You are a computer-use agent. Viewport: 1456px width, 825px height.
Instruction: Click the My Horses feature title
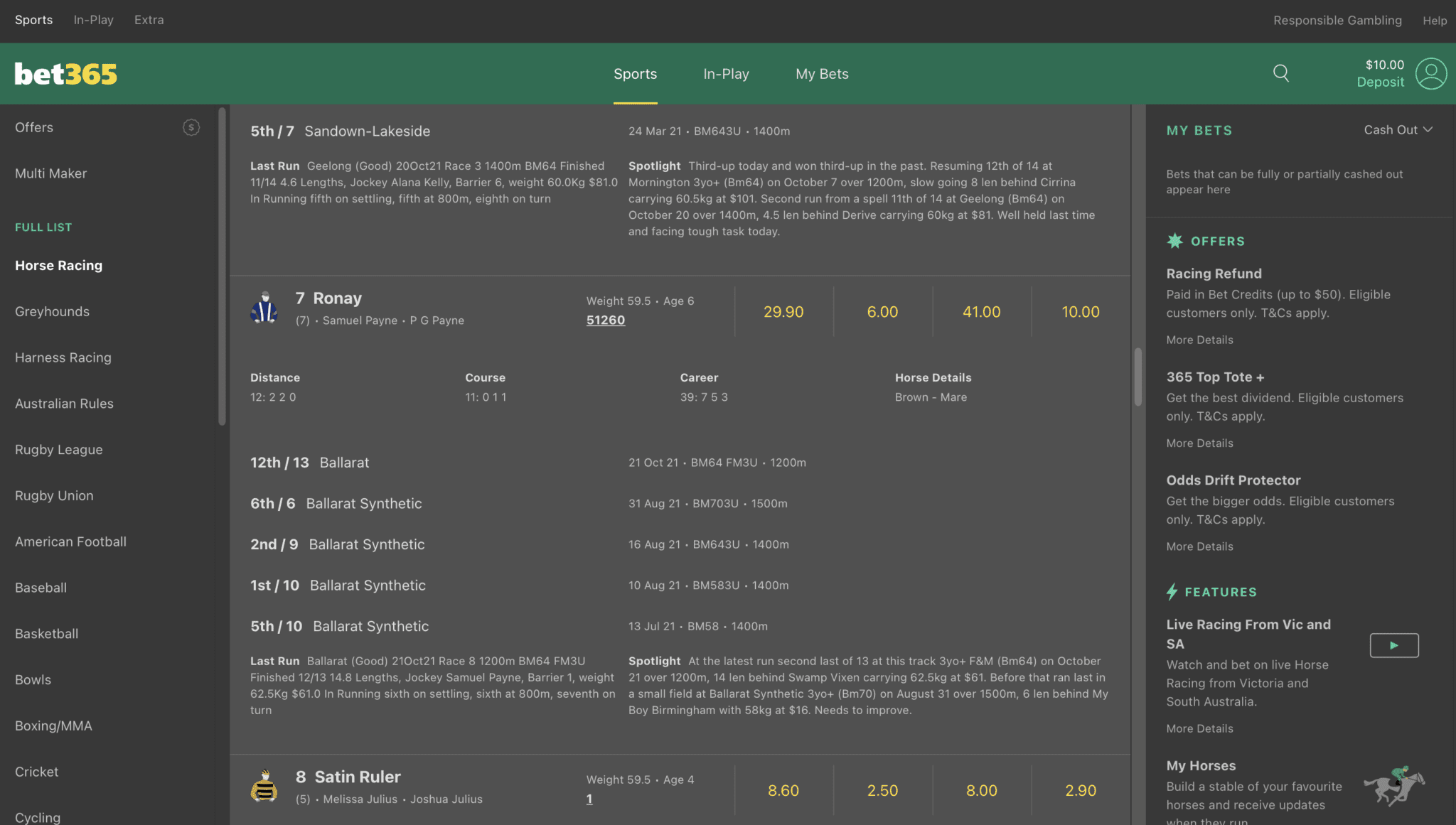click(1201, 766)
